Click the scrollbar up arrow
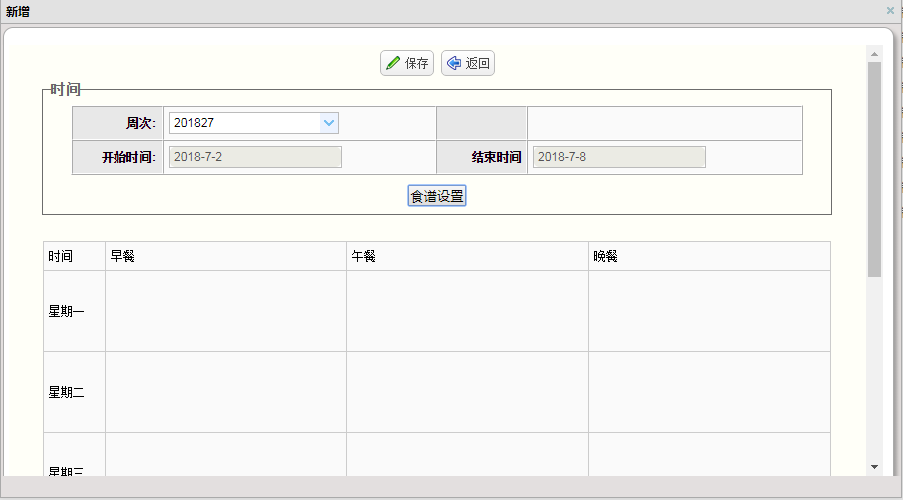Viewport: 903px width, 500px height. [x=874, y=53]
